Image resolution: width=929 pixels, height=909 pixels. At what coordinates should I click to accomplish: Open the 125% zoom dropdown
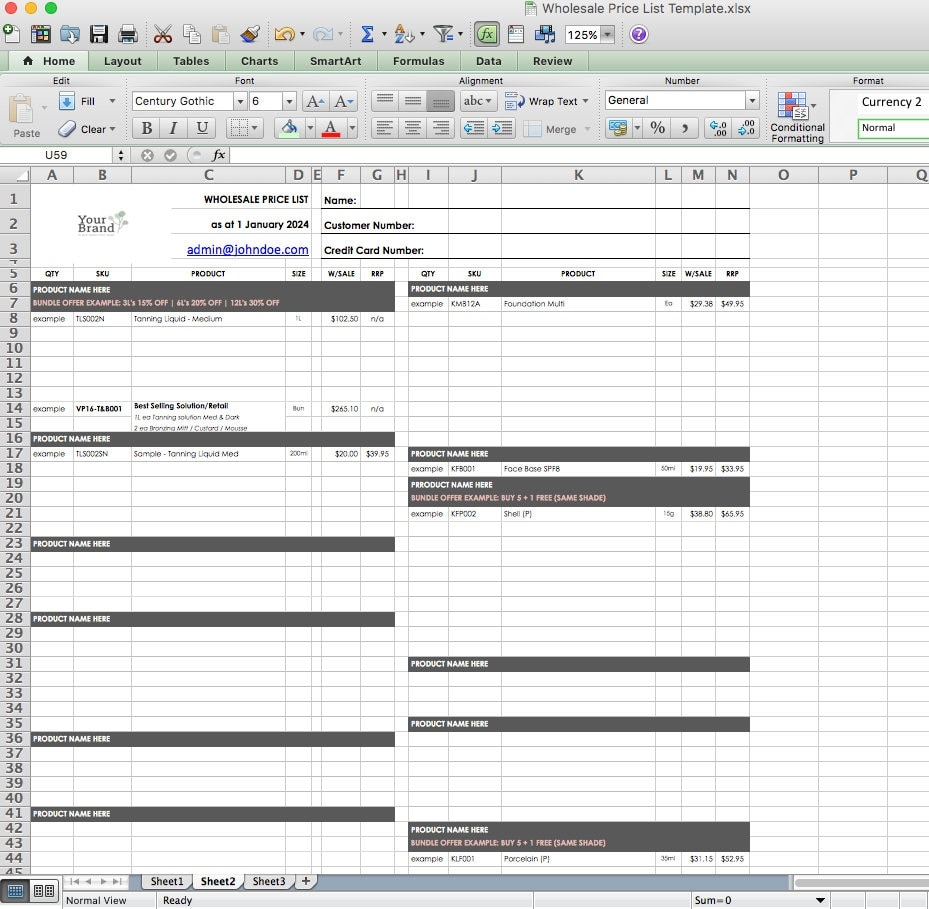(606, 35)
